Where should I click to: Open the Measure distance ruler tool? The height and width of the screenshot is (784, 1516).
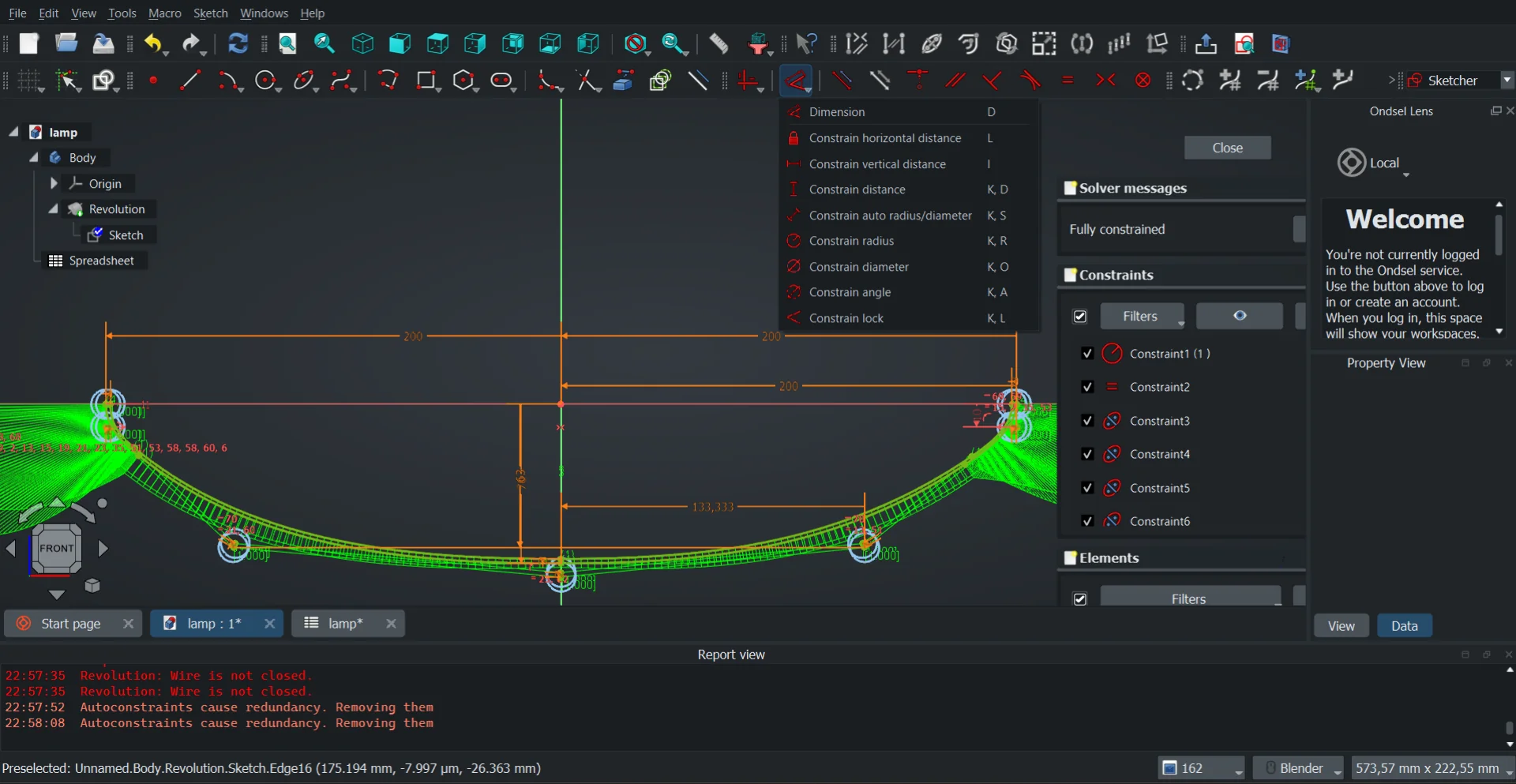tap(719, 43)
